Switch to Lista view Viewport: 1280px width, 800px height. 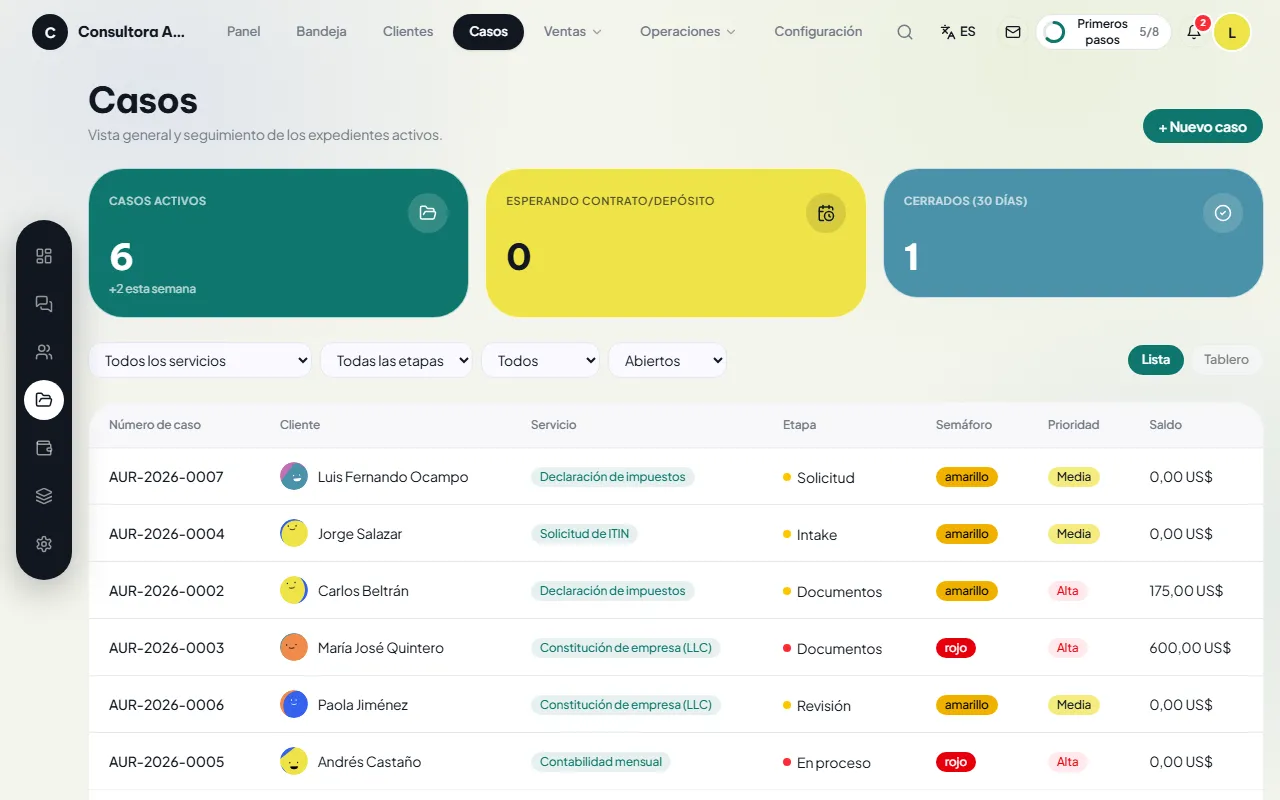coord(1156,360)
